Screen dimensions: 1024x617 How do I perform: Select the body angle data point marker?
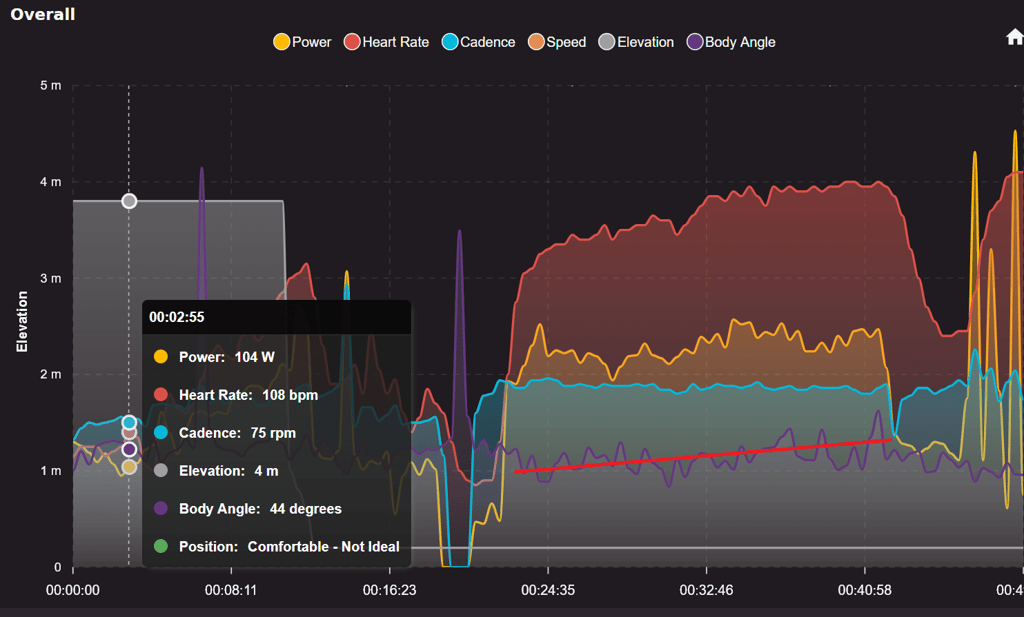(x=129, y=449)
